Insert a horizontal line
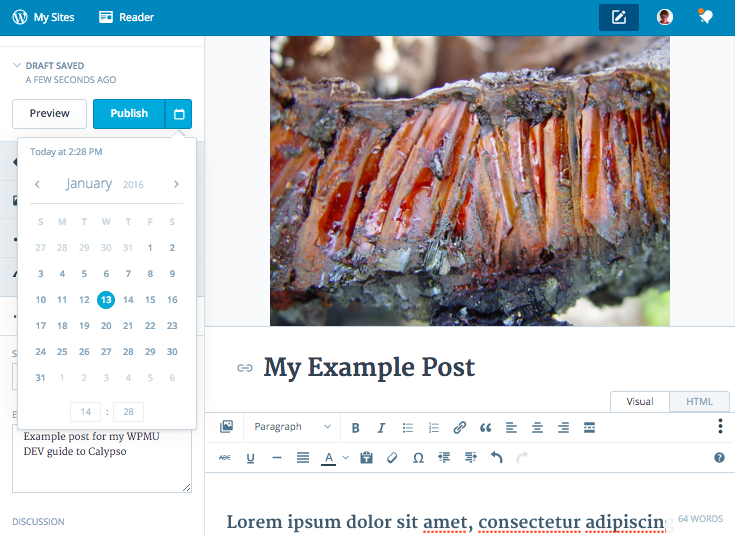 277,458
